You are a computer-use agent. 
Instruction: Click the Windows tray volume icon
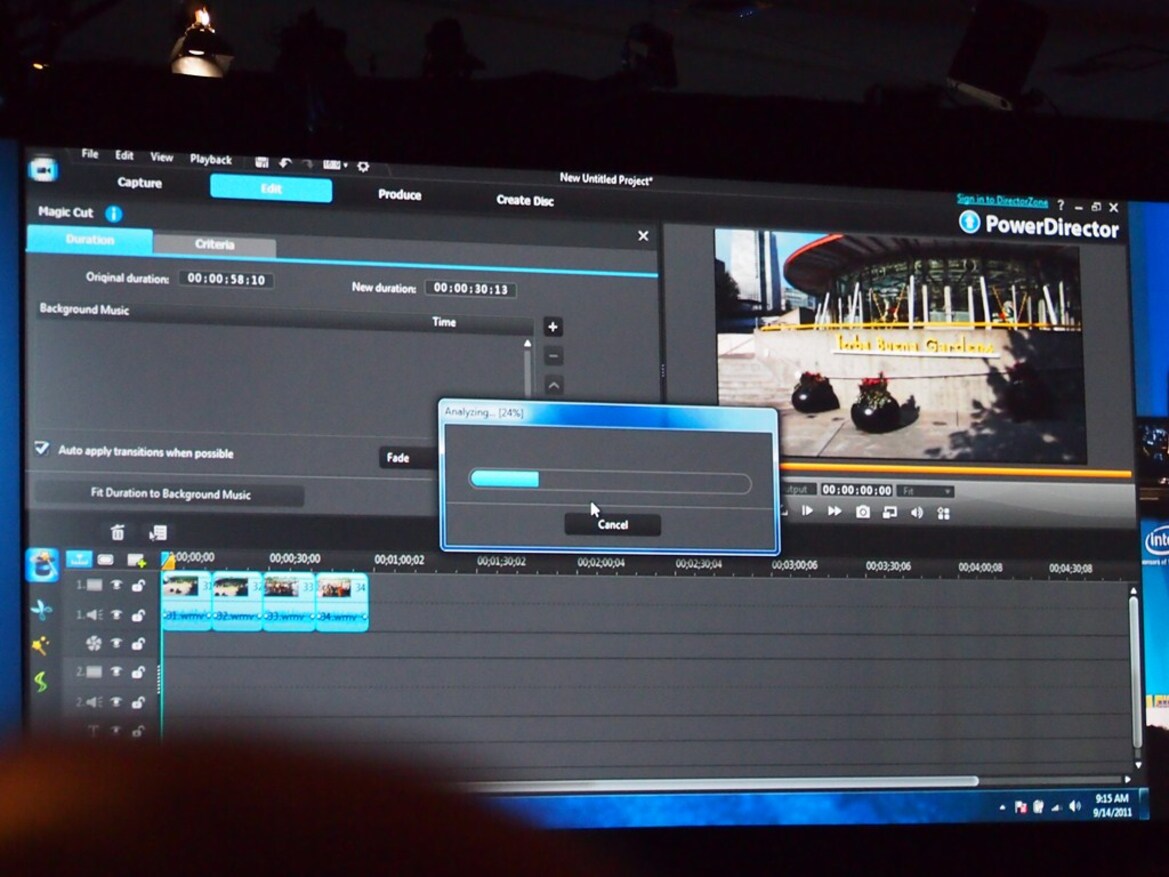(1074, 806)
